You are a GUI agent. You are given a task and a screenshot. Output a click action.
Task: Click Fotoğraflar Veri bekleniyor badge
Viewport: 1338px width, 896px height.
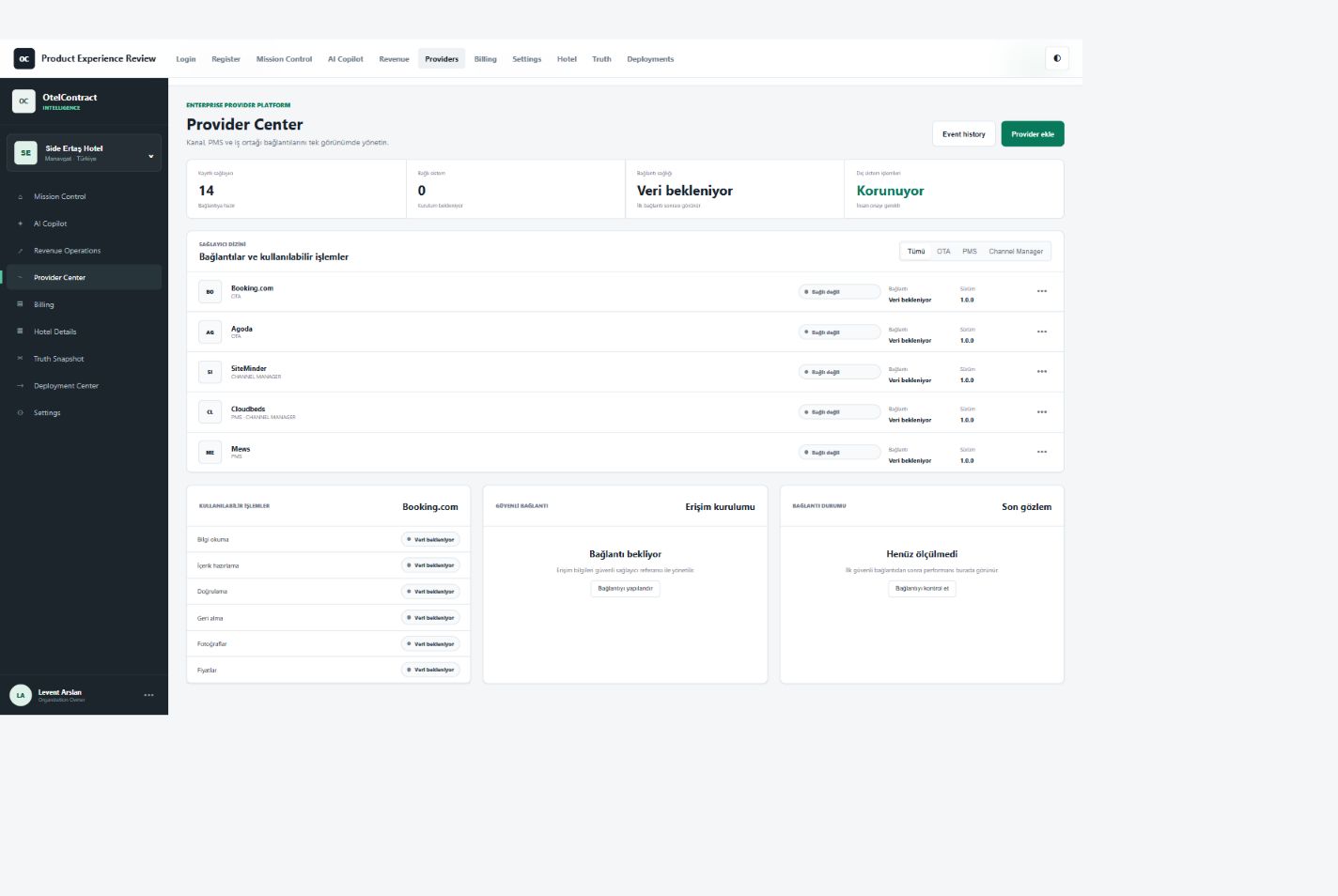pyautogui.click(x=430, y=644)
